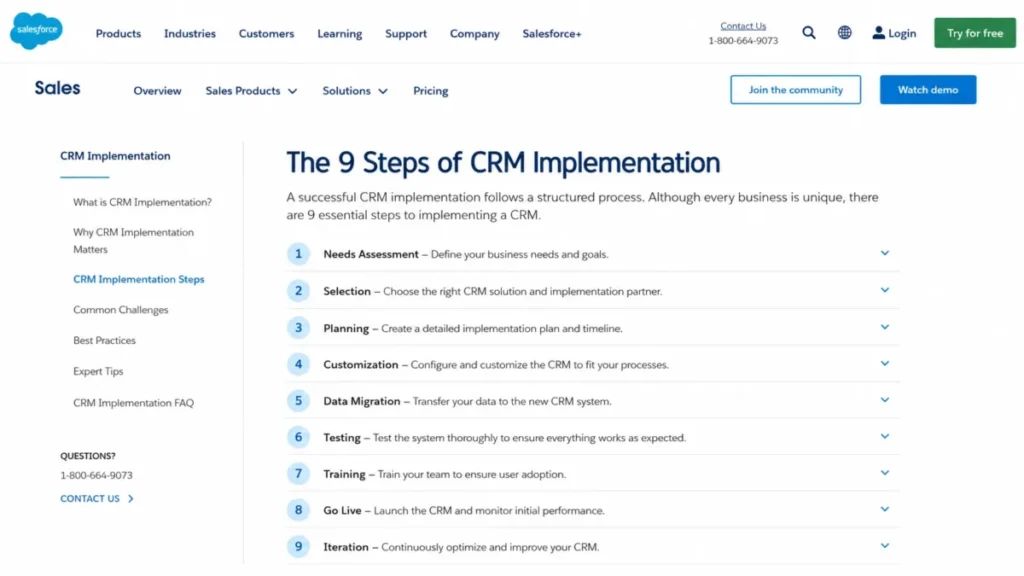The height and width of the screenshot is (576, 1024).
Task: Open Common Challenges sidebar link
Action: coord(121,310)
